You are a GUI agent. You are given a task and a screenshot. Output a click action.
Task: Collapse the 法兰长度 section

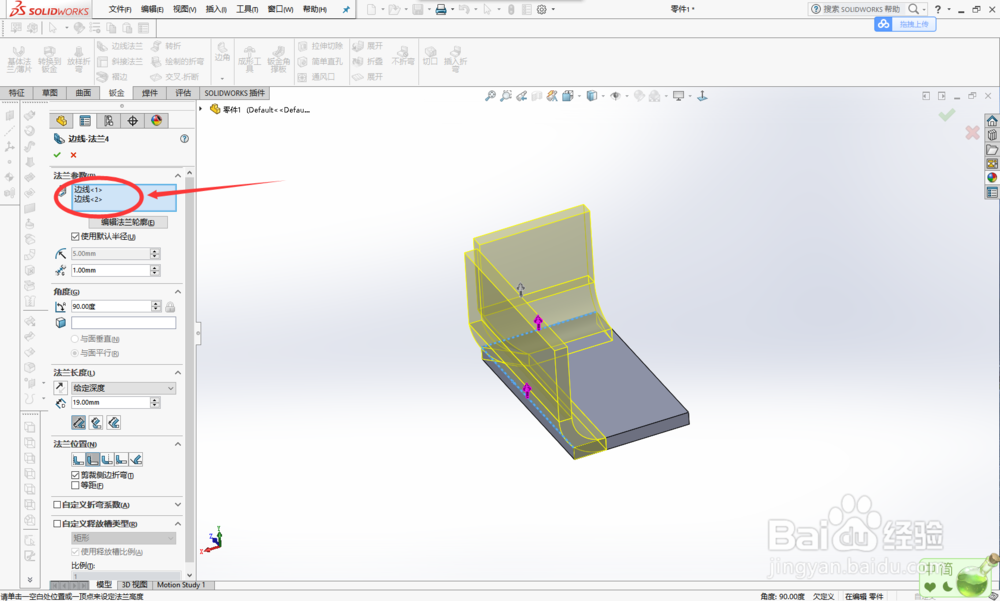178,373
